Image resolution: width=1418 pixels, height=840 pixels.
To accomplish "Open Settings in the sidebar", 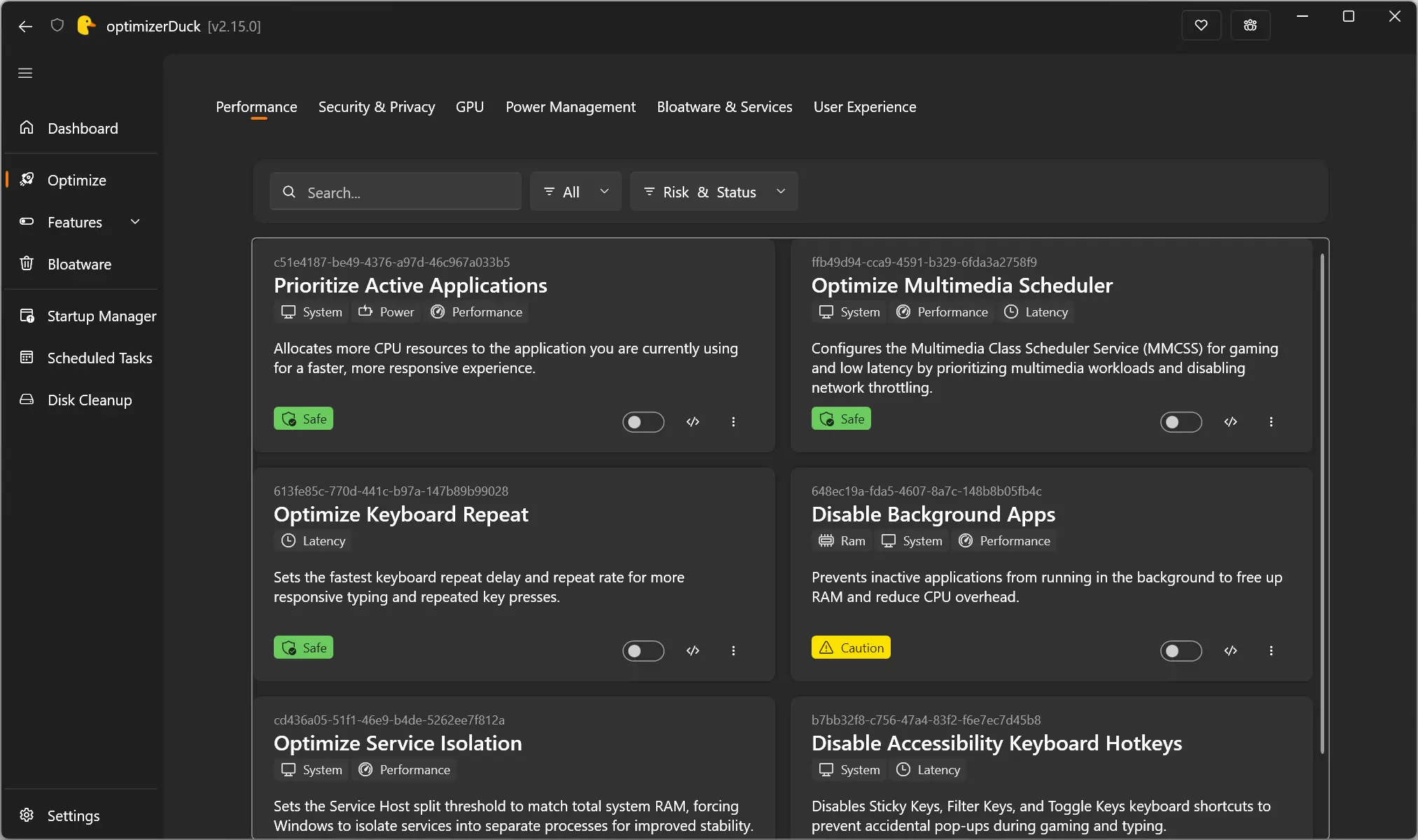I will click(81, 815).
